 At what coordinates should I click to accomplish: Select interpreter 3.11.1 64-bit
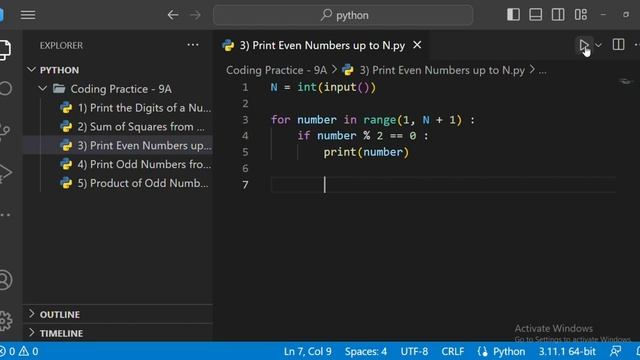point(567,351)
